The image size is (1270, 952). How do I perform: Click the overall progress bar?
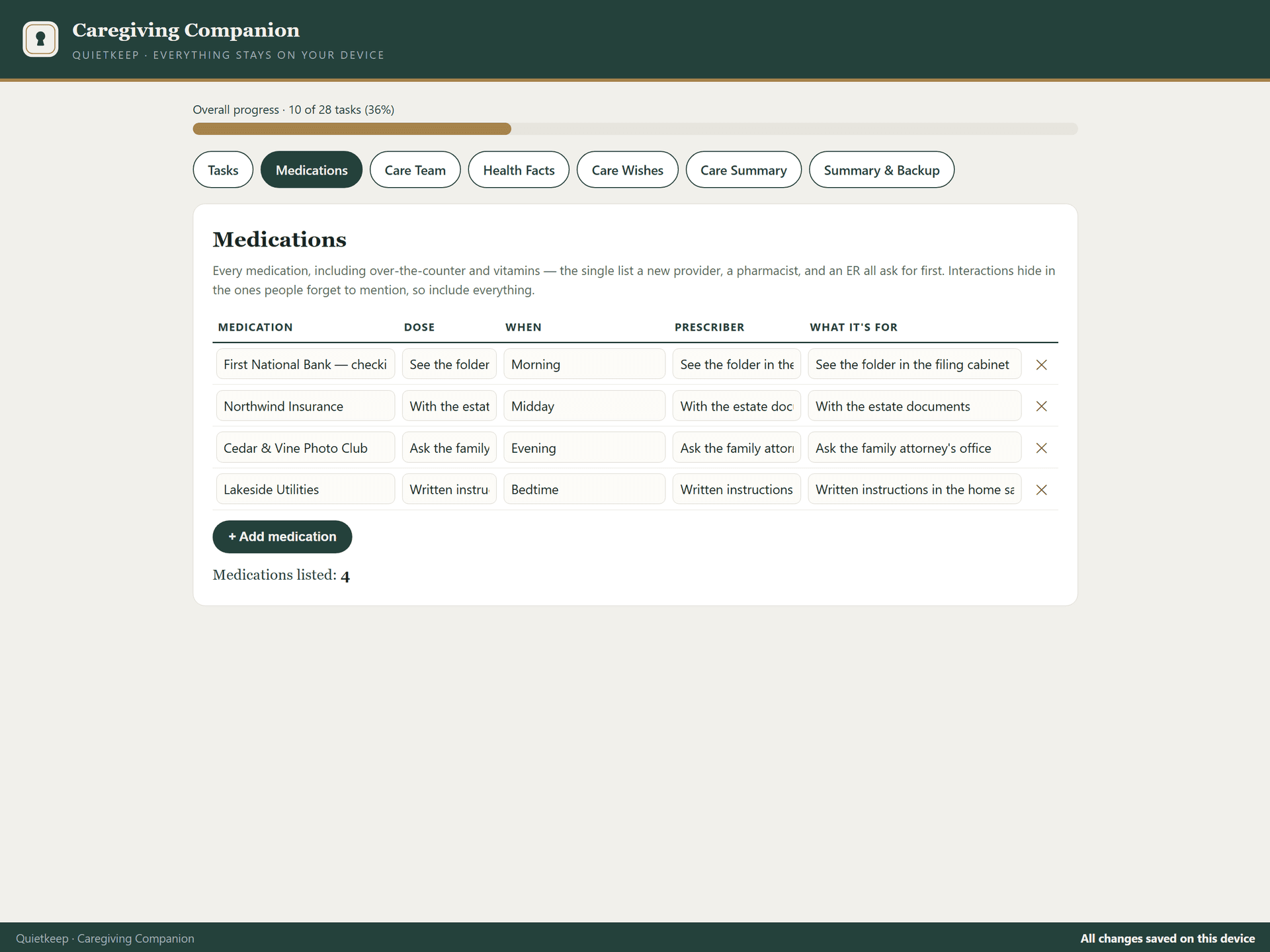(635, 129)
